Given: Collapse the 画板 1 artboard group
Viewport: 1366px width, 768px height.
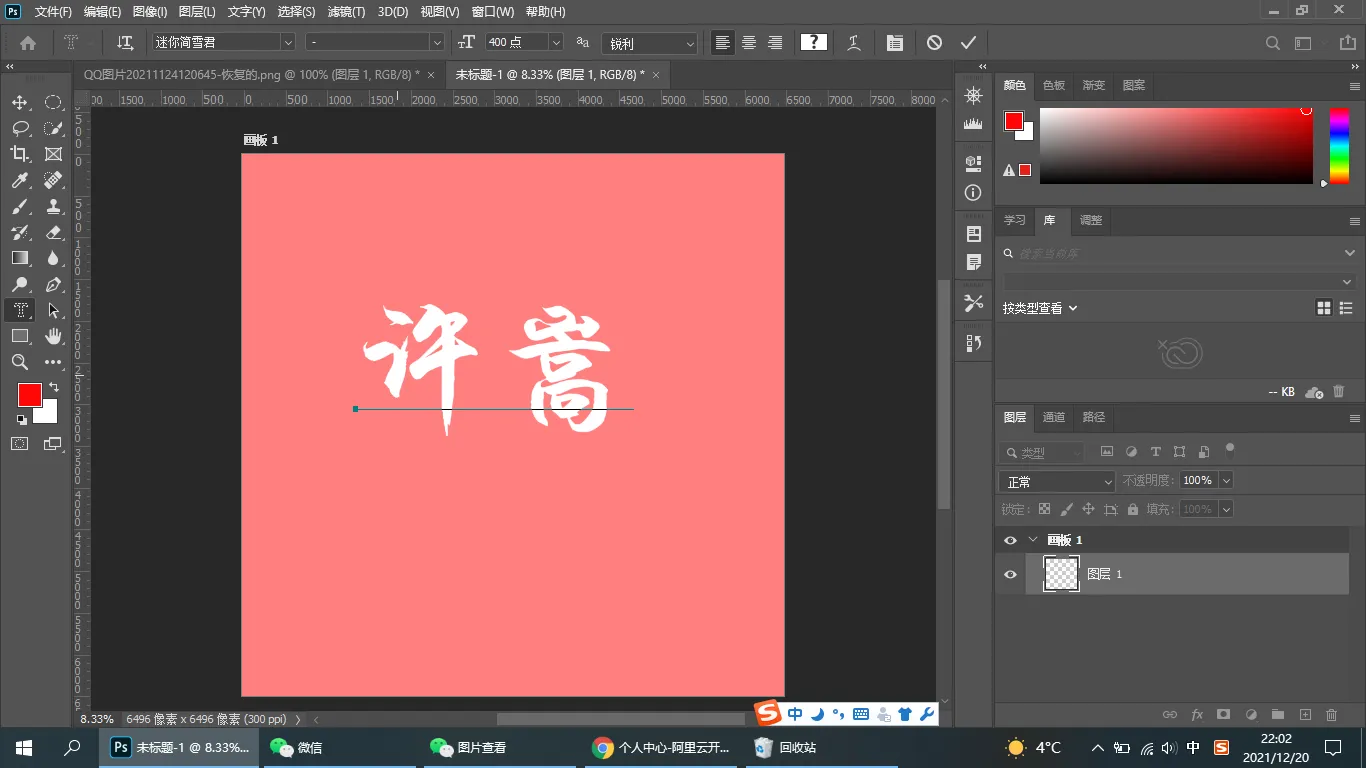Looking at the screenshot, I should (1033, 540).
